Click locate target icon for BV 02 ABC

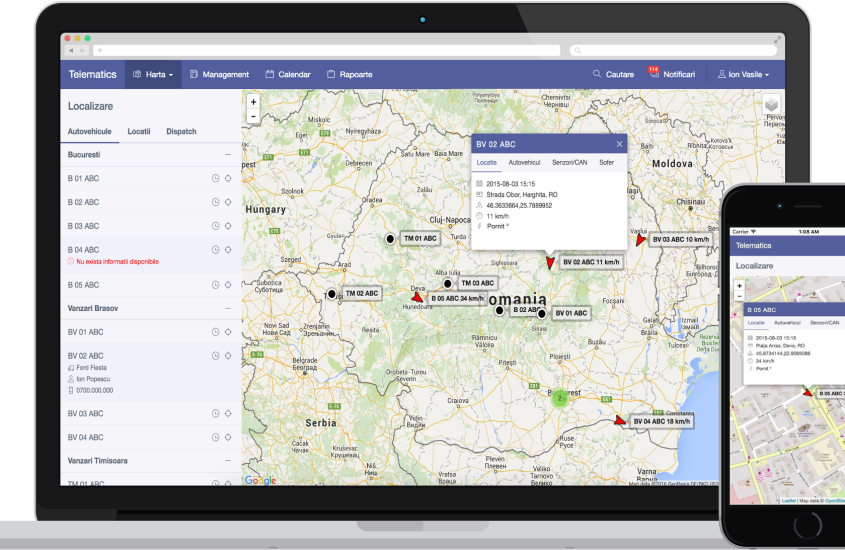[x=228, y=356]
